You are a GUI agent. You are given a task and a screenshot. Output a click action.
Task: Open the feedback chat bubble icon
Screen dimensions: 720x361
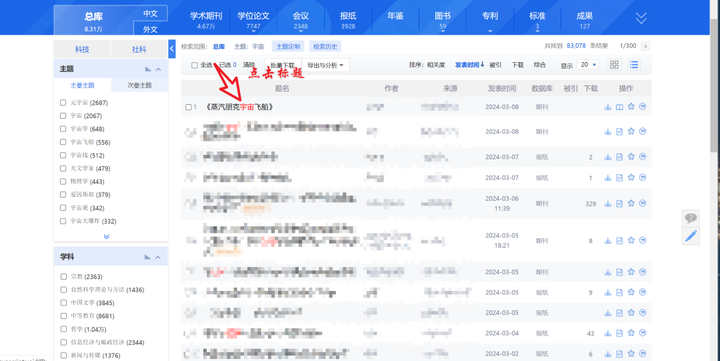pyautogui.click(x=691, y=218)
